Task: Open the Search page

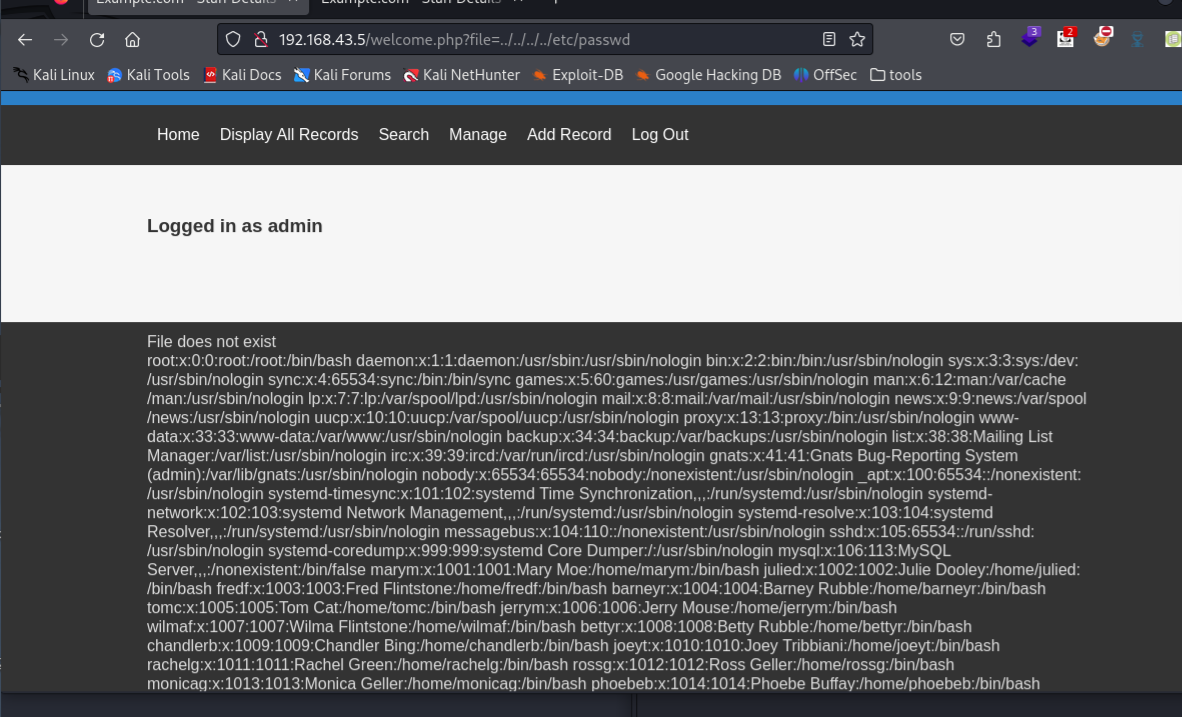Action: click(403, 134)
